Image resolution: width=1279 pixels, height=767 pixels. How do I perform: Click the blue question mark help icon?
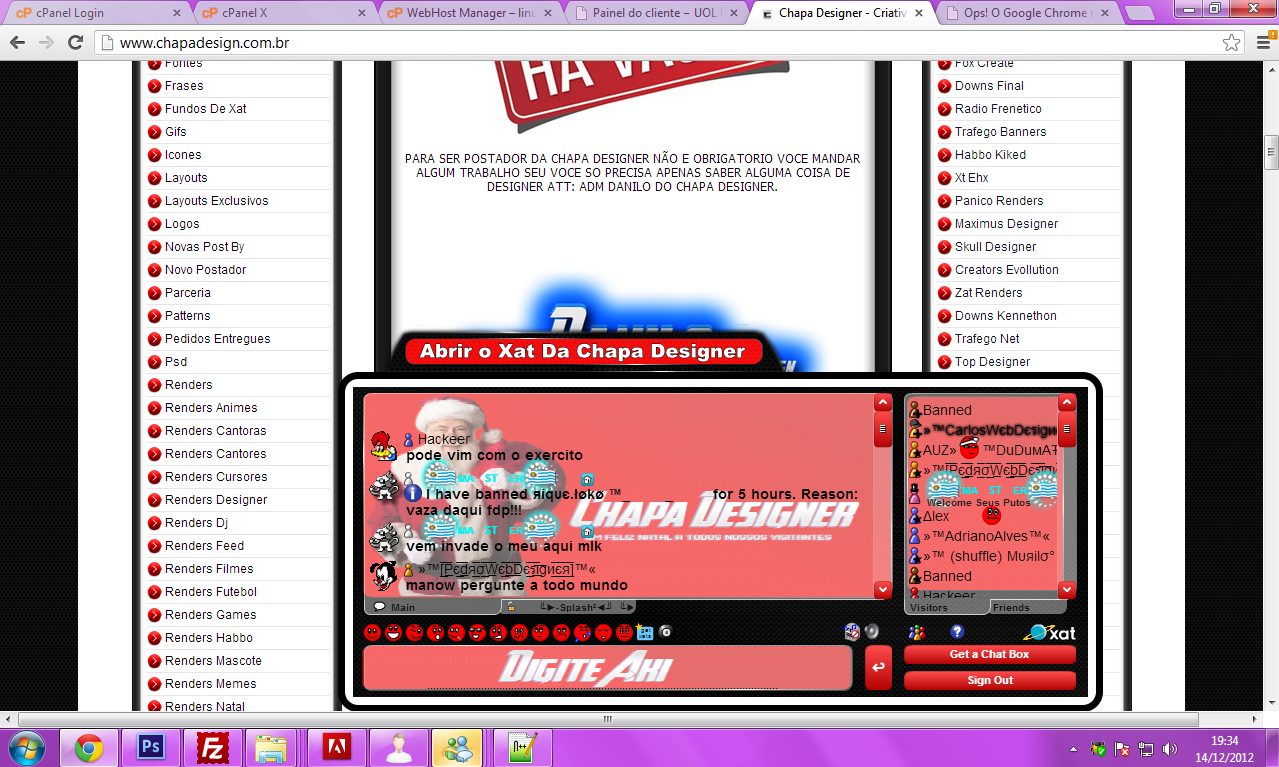click(956, 632)
